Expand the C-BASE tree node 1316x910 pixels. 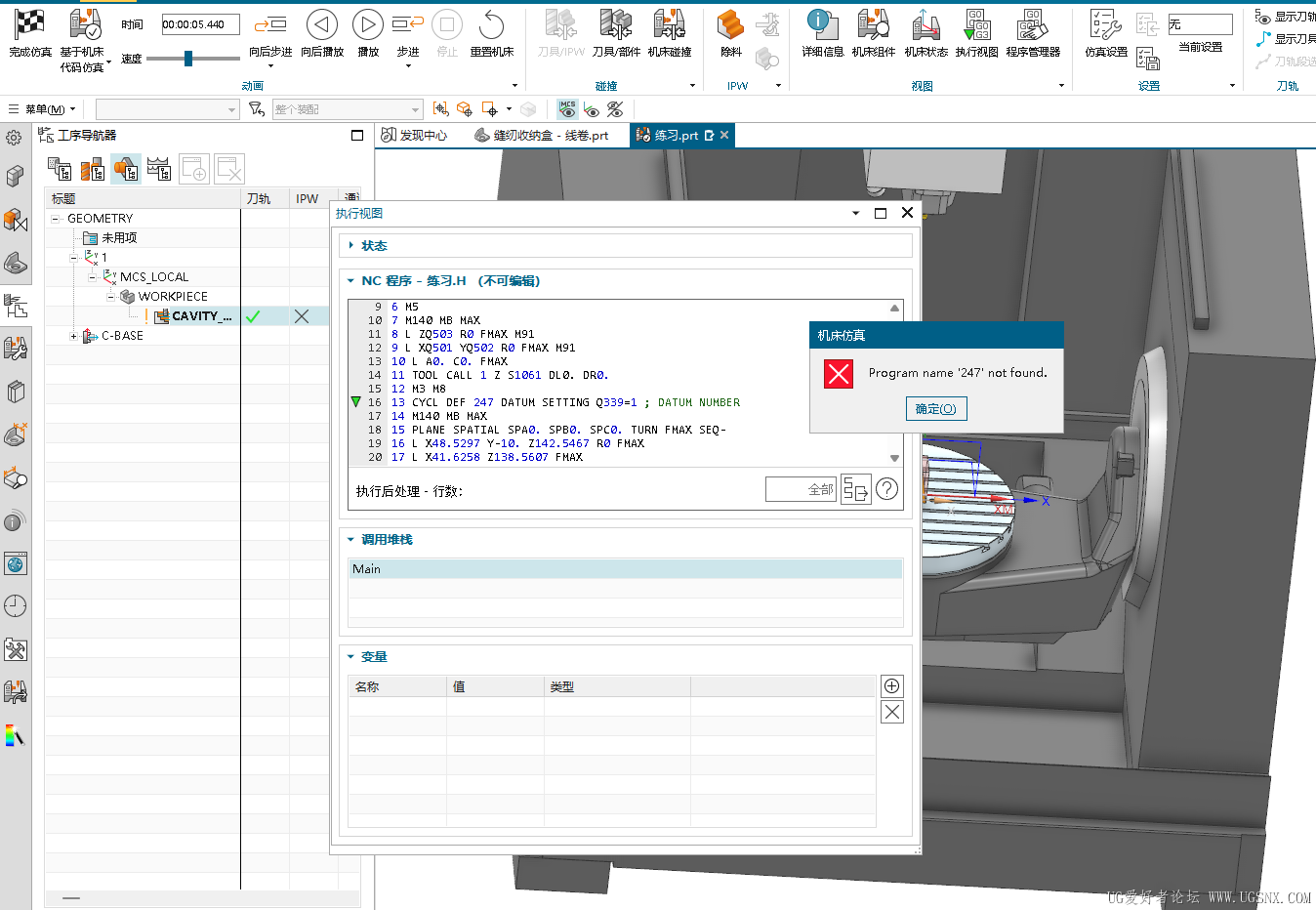[74, 336]
